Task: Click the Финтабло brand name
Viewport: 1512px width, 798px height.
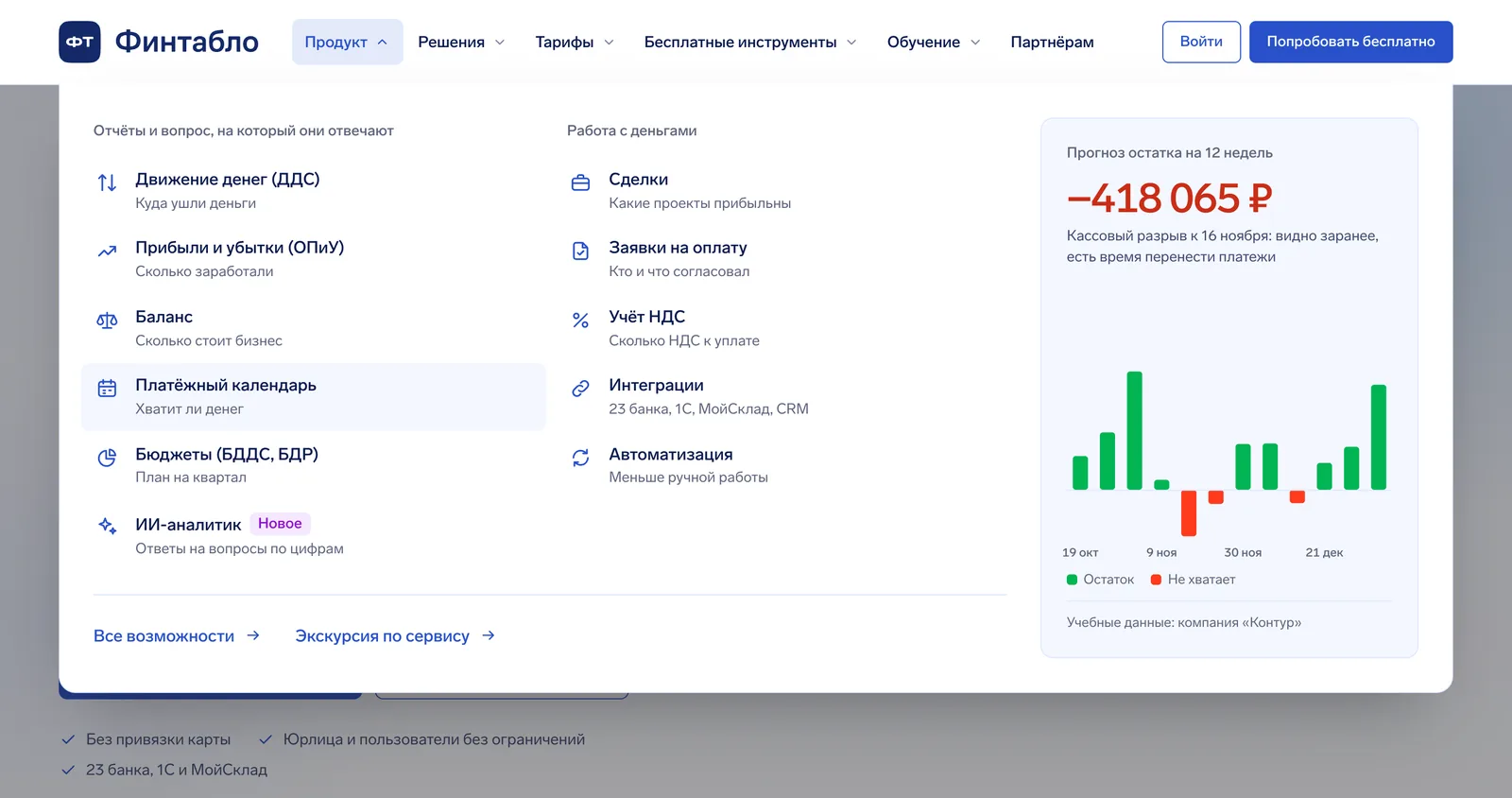Action: [186, 42]
